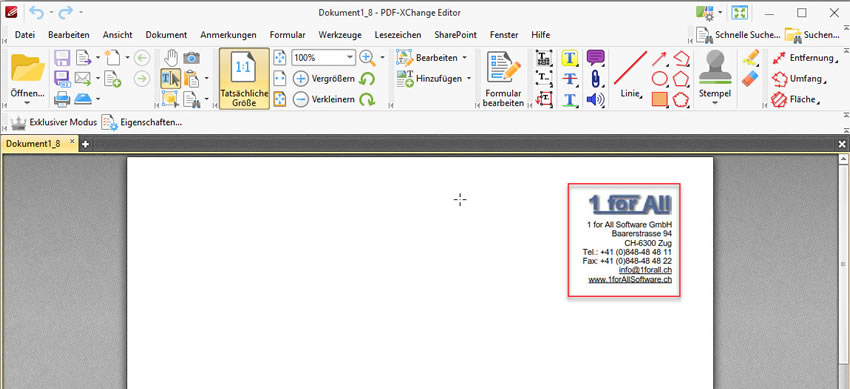Click the new document star icon
The image size is (850, 389).
coord(113,57)
